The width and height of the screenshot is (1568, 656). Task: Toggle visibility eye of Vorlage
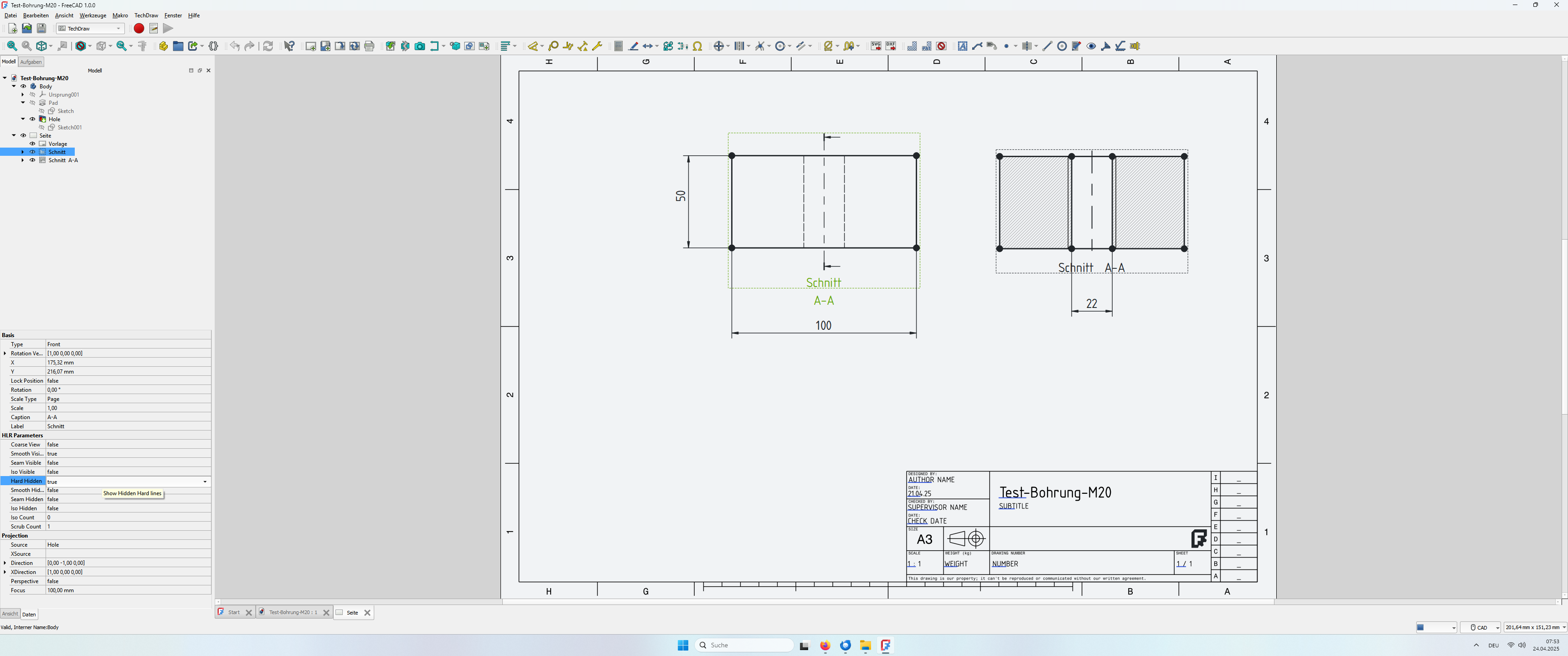(x=32, y=143)
